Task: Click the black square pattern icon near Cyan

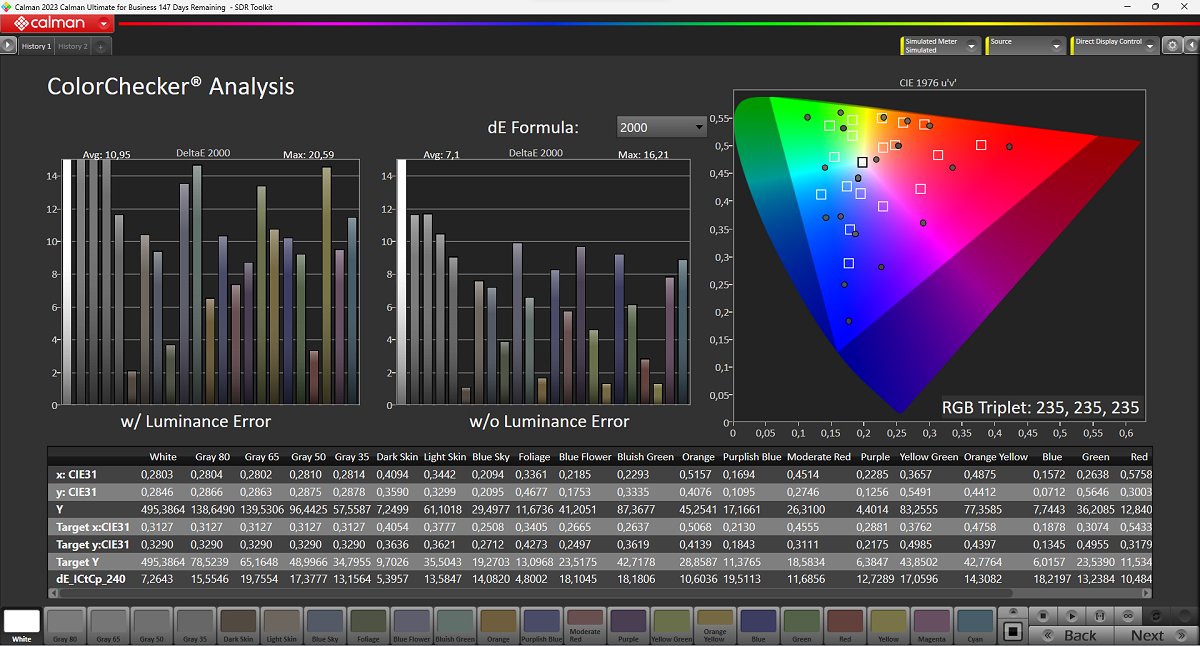Action: click(1012, 631)
